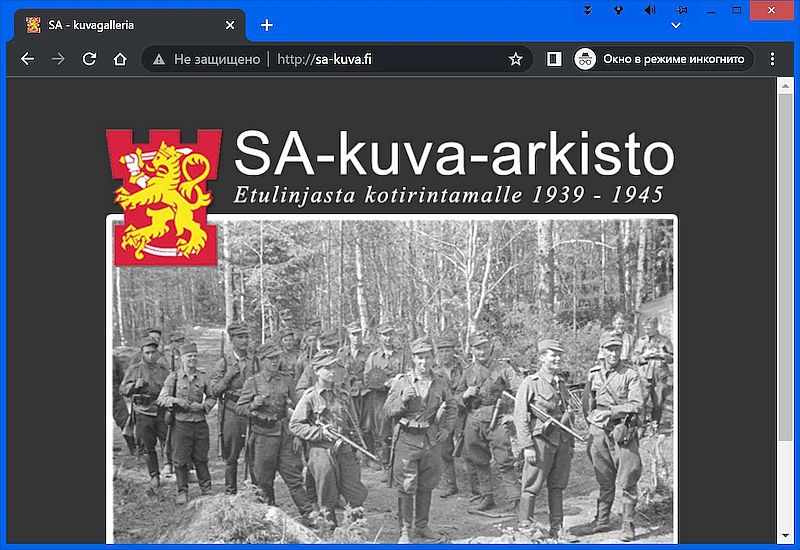
Task: Click the wrench tool icon in title bar
Action: (x=618, y=10)
